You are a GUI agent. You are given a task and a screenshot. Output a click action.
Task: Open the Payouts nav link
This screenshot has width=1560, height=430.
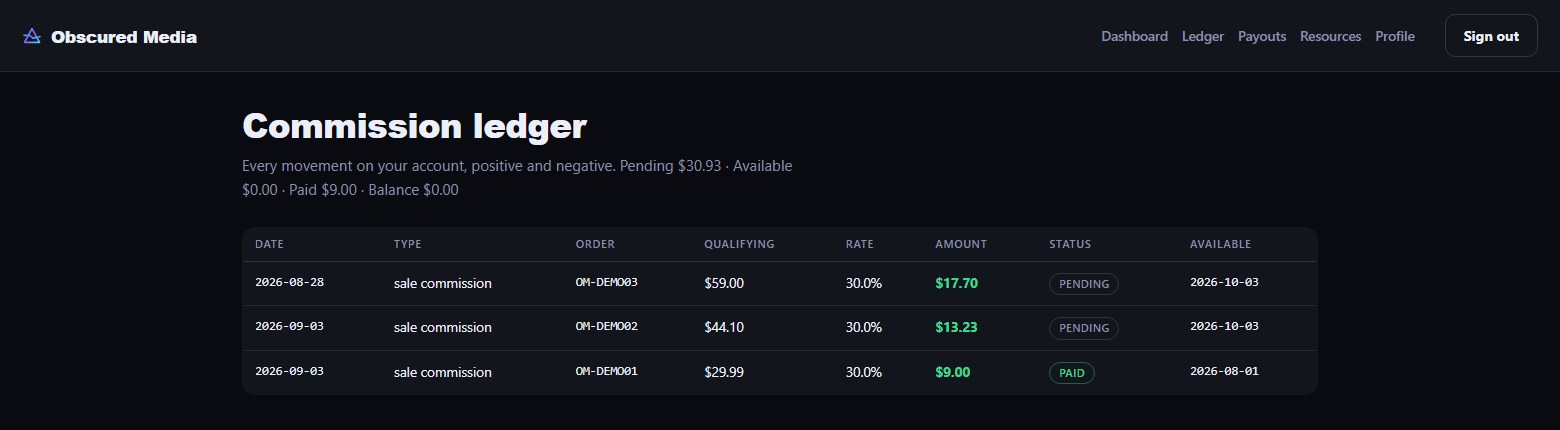click(x=1262, y=36)
